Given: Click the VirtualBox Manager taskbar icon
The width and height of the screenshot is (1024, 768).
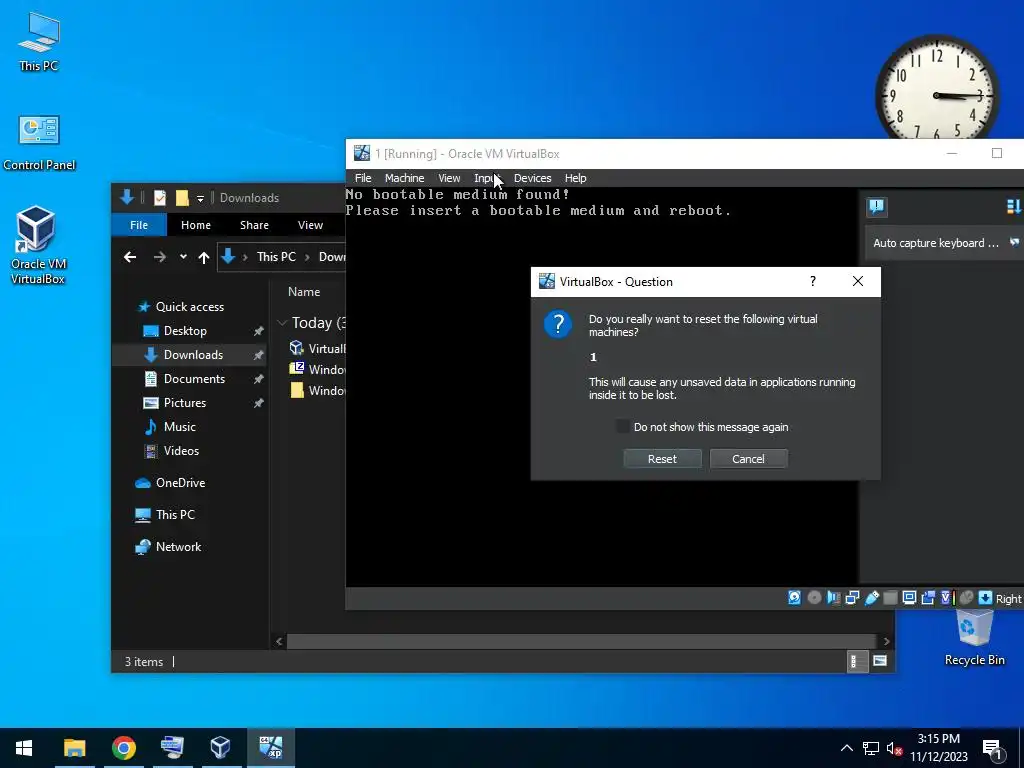Looking at the screenshot, I should point(220,747).
